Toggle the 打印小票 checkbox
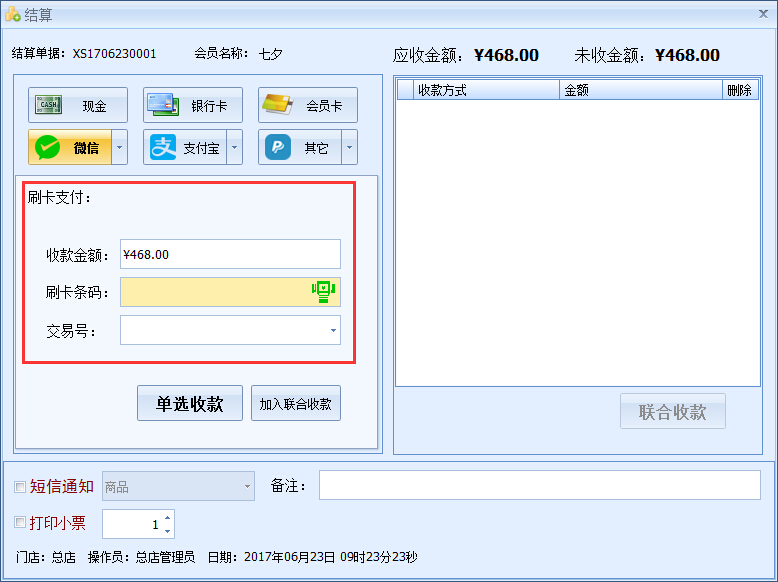Viewport: 778px width, 582px height. [20, 522]
